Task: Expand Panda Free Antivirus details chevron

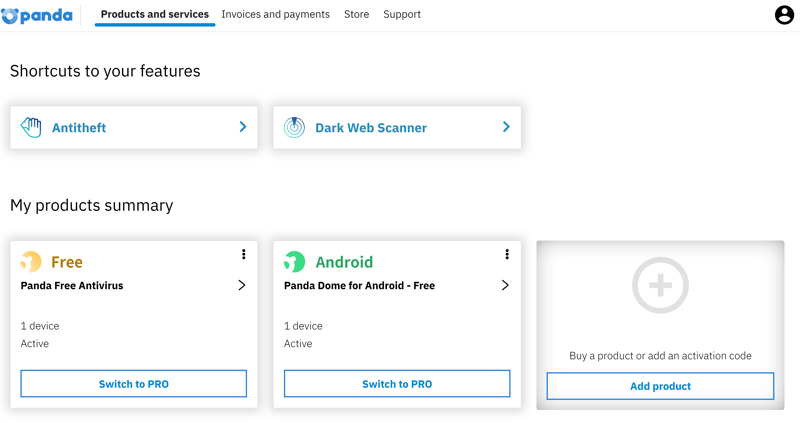Action: click(242, 285)
